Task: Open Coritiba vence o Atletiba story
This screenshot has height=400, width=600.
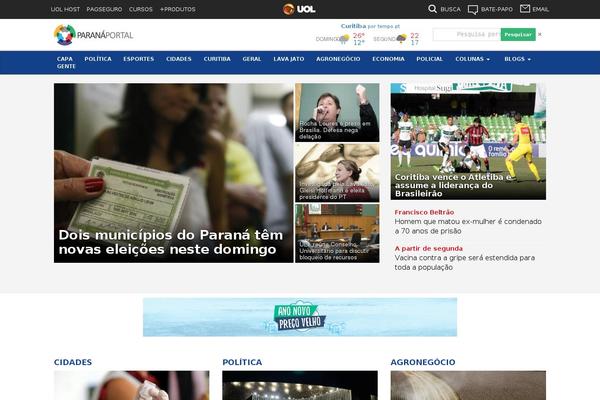Action: tap(468, 141)
